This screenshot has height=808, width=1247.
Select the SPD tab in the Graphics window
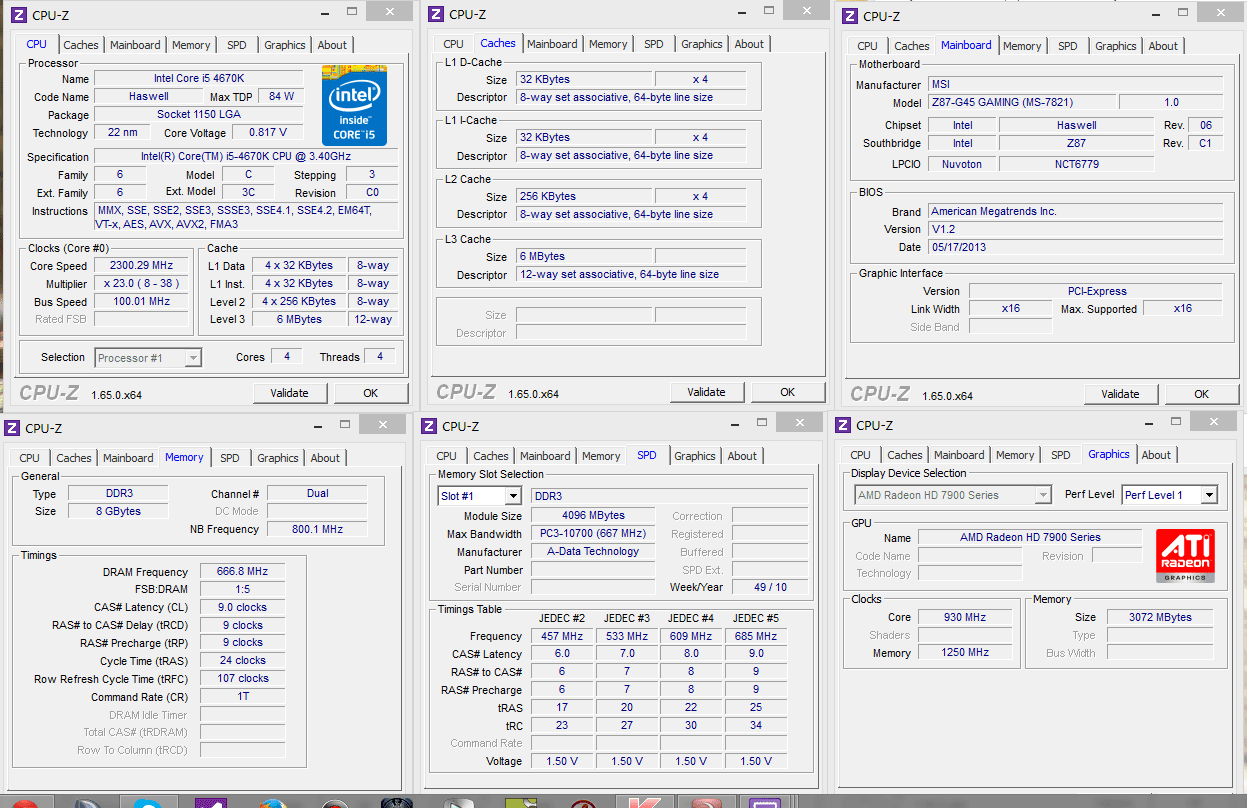[x=1060, y=455]
